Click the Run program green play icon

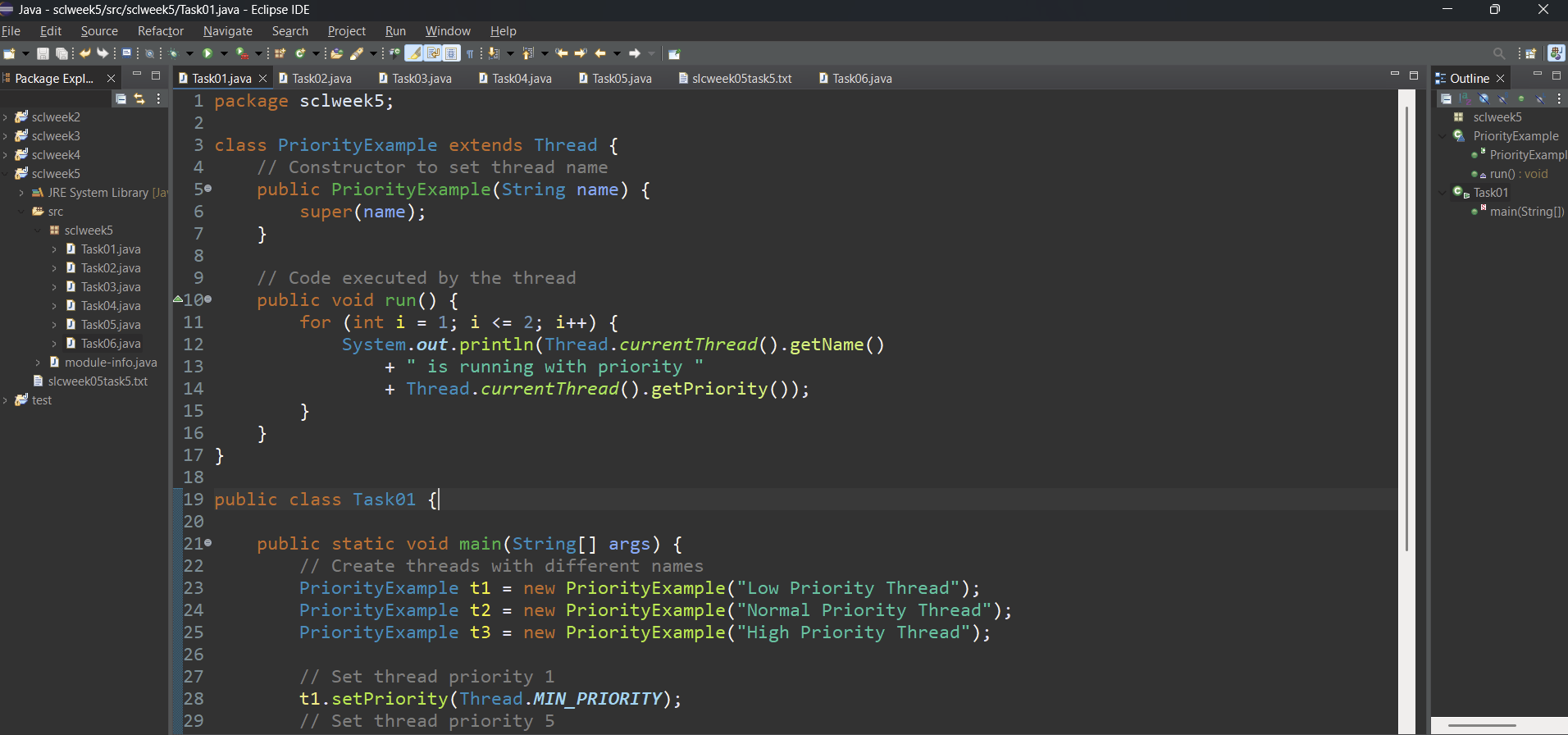pos(207,53)
